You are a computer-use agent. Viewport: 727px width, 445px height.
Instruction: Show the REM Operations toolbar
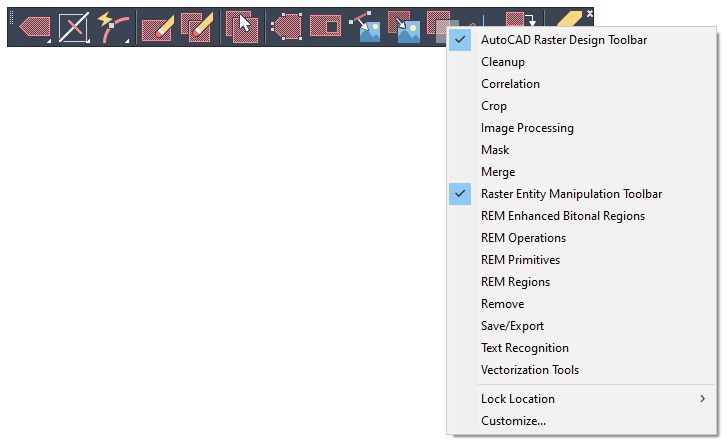[581, 238]
